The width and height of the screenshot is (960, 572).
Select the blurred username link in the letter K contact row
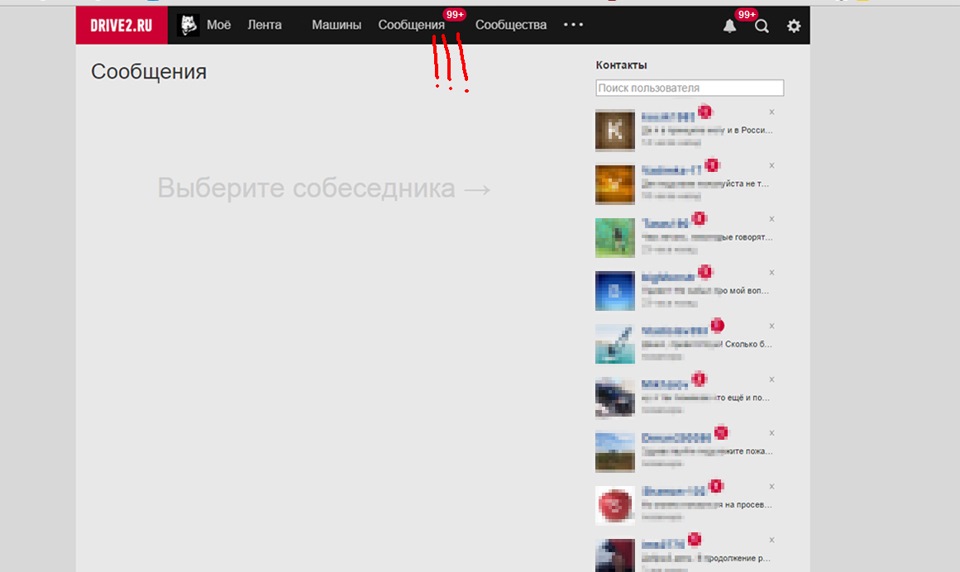pyautogui.click(x=668, y=116)
